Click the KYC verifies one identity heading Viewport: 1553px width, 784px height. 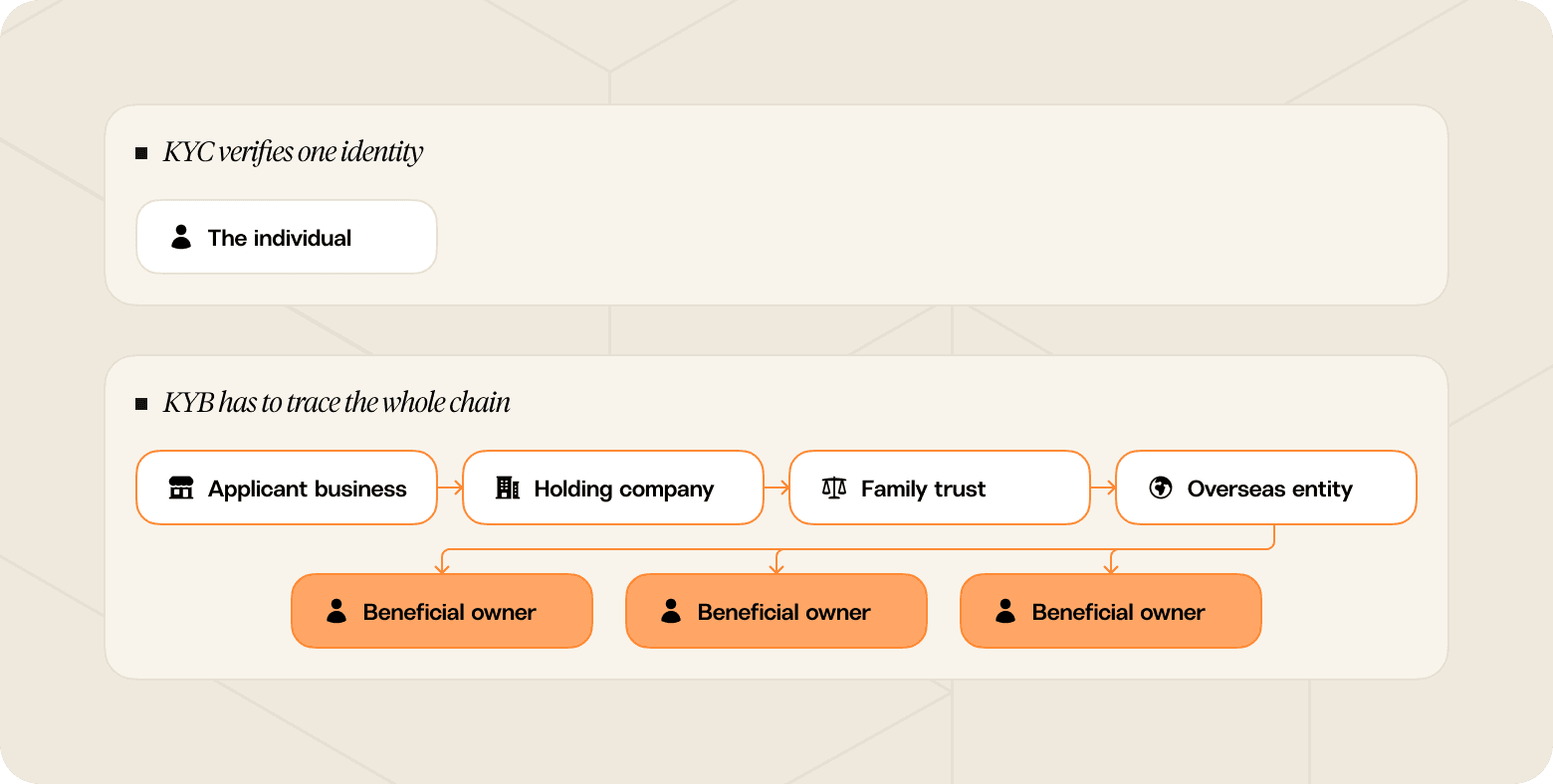pyautogui.click(x=294, y=152)
